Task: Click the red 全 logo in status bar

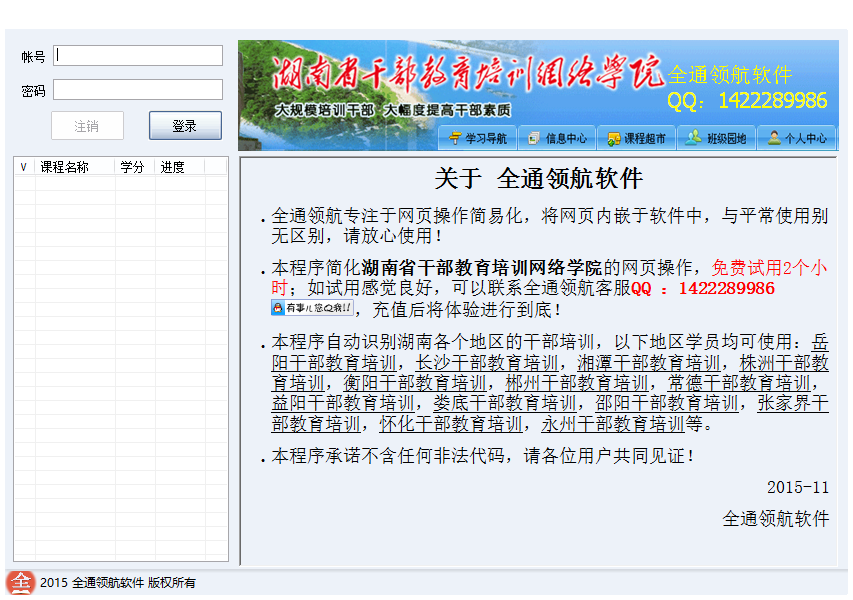Action: 21,582
